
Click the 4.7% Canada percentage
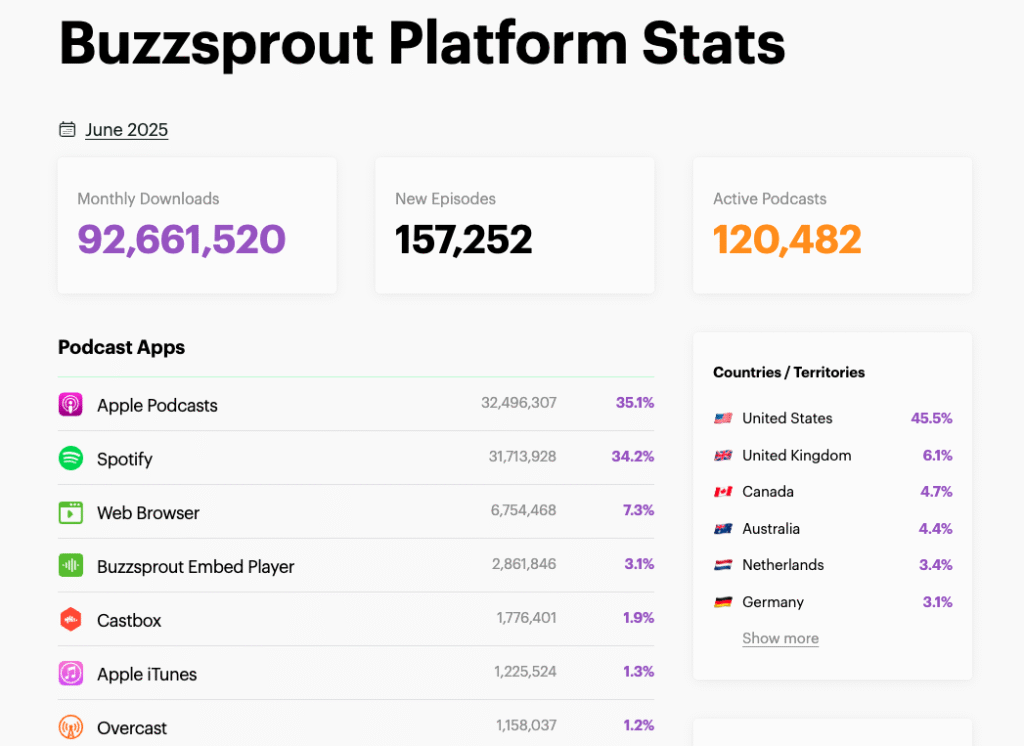point(936,491)
